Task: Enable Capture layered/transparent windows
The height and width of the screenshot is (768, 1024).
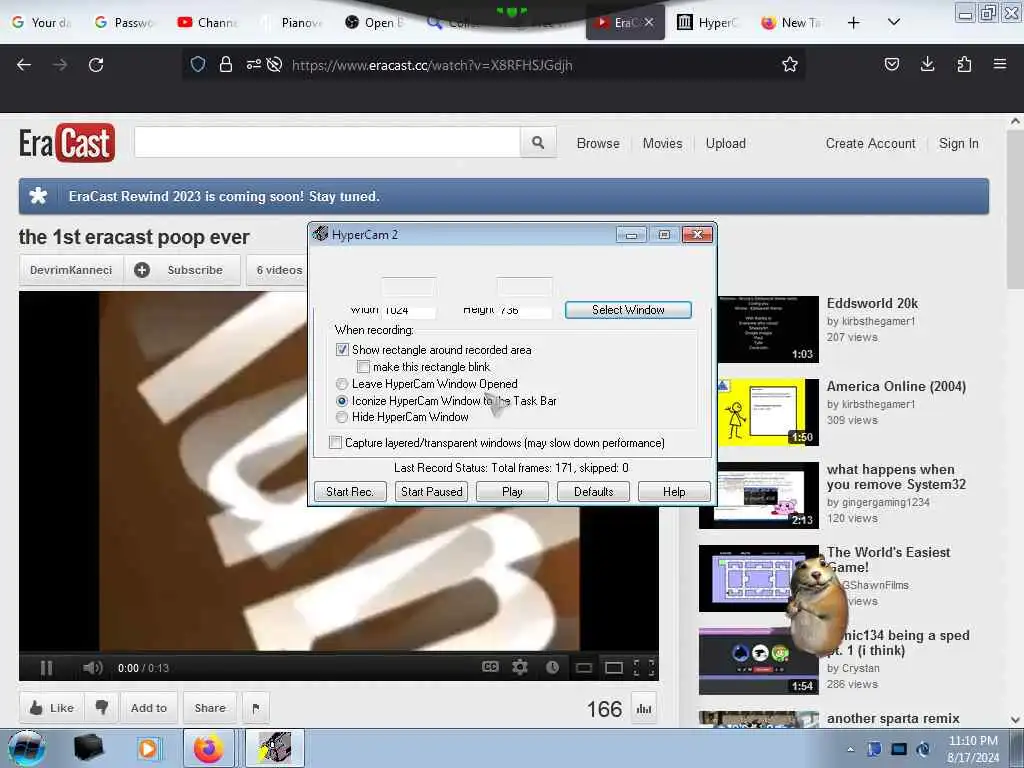Action: tap(336, 442)
